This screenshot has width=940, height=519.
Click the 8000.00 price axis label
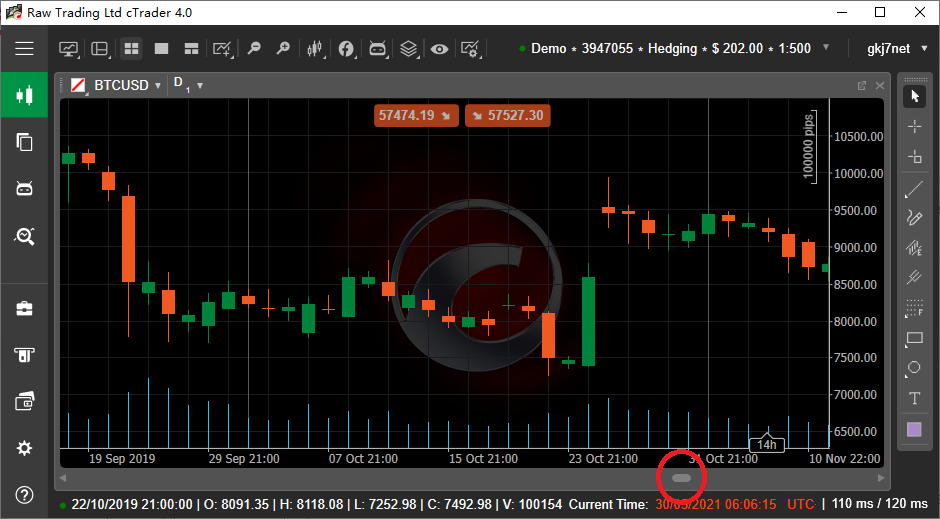pyautogui.click(x=856, y=321)
